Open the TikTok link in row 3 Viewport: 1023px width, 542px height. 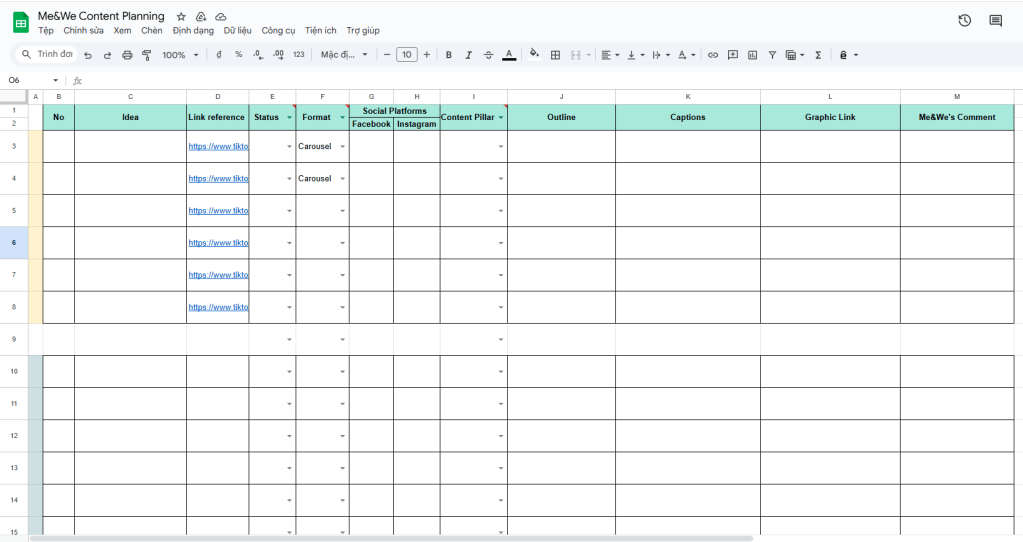218,147
